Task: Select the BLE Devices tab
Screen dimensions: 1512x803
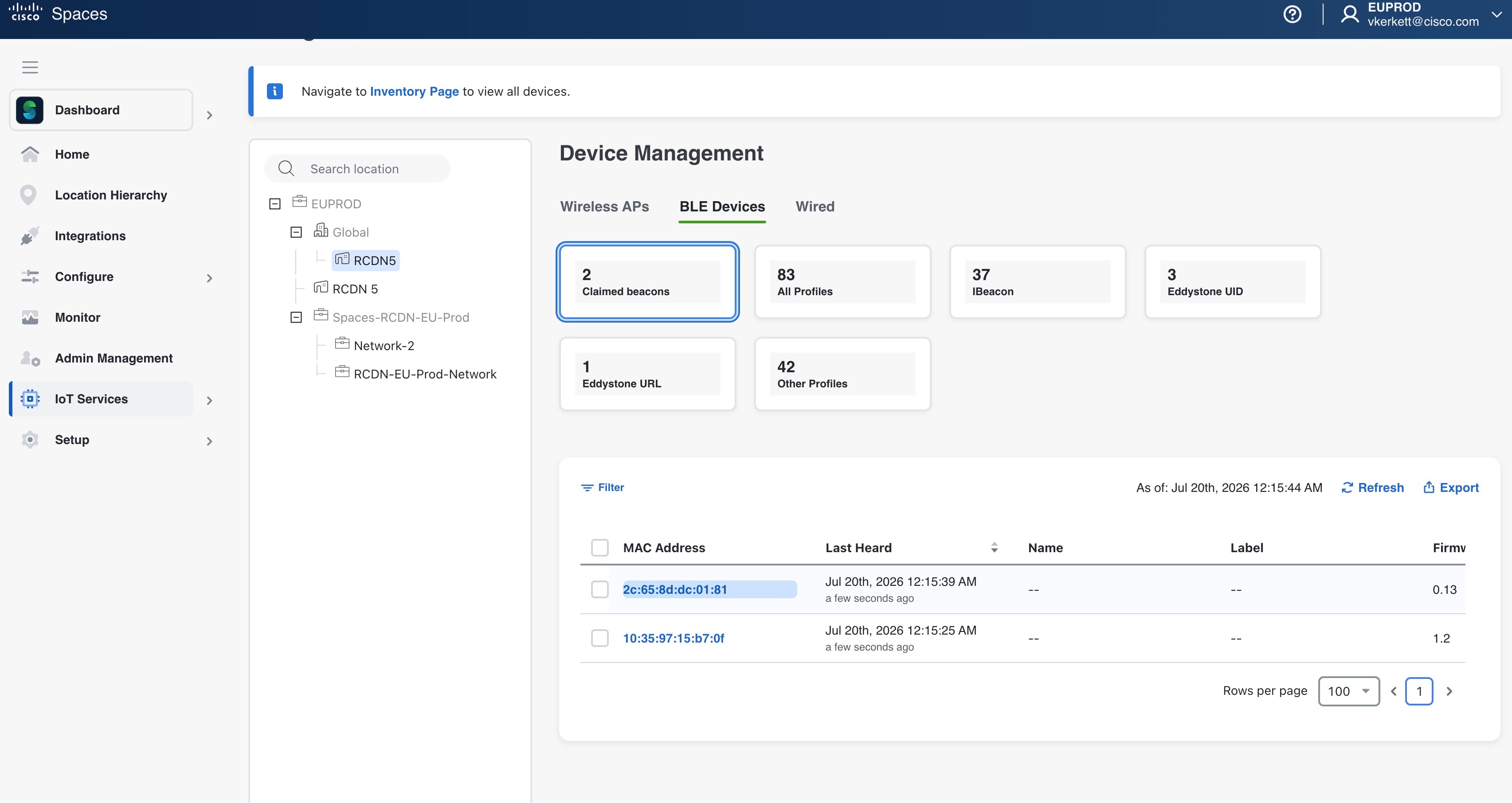Action: click(x=722, y=207)
